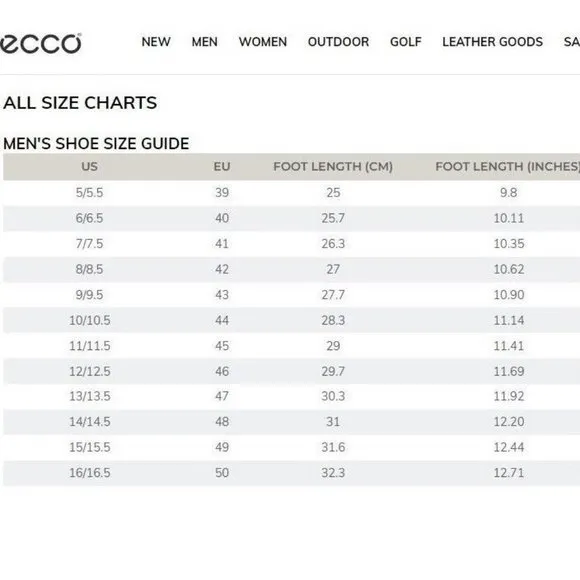The image size is (580, 580).
Task: Click the 28.3 cm foot length cell
Action: pyautogui.click(x=333, y=320)
